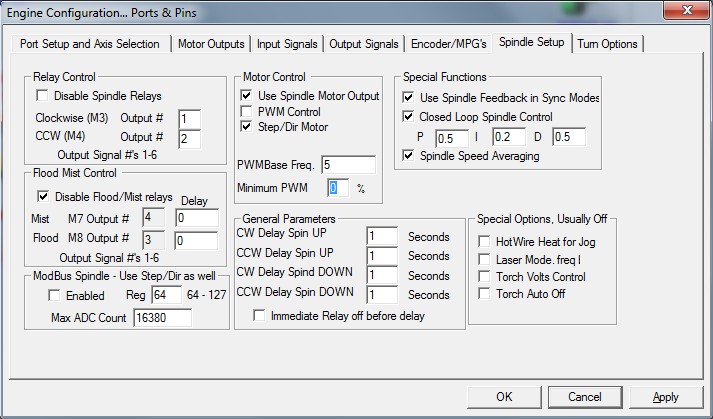Screen dimensions: 713x419
Task: Go to Port Setup and Axis Selection tab
Action: click(90, 44)
